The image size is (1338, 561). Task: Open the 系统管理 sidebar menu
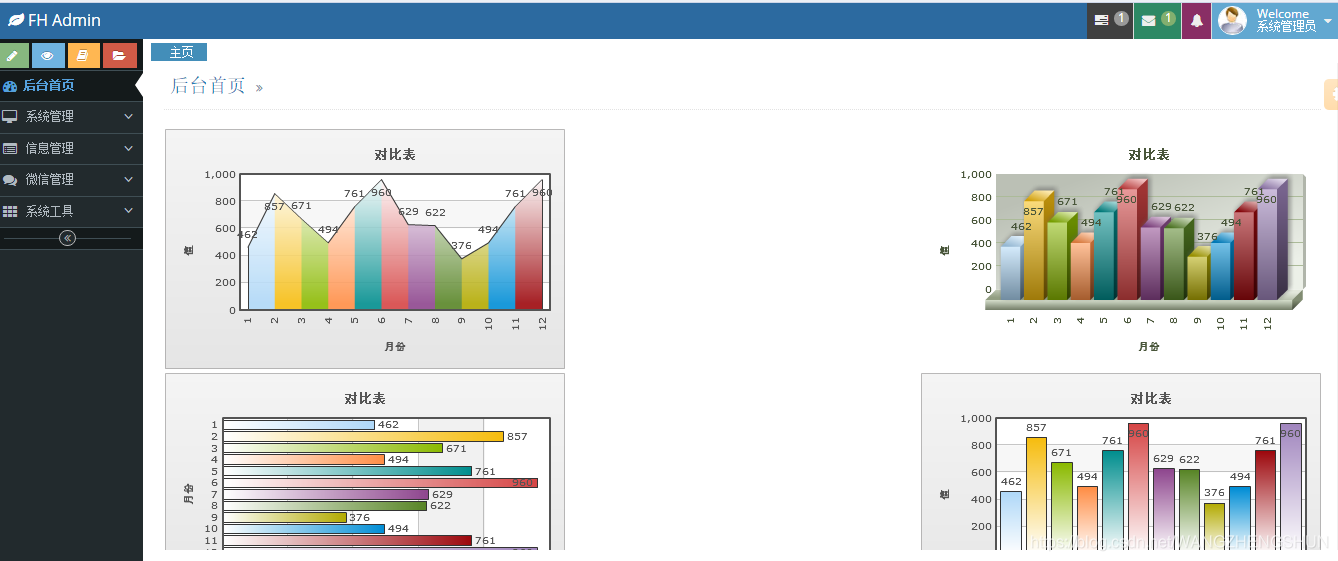tap(71, 117)
